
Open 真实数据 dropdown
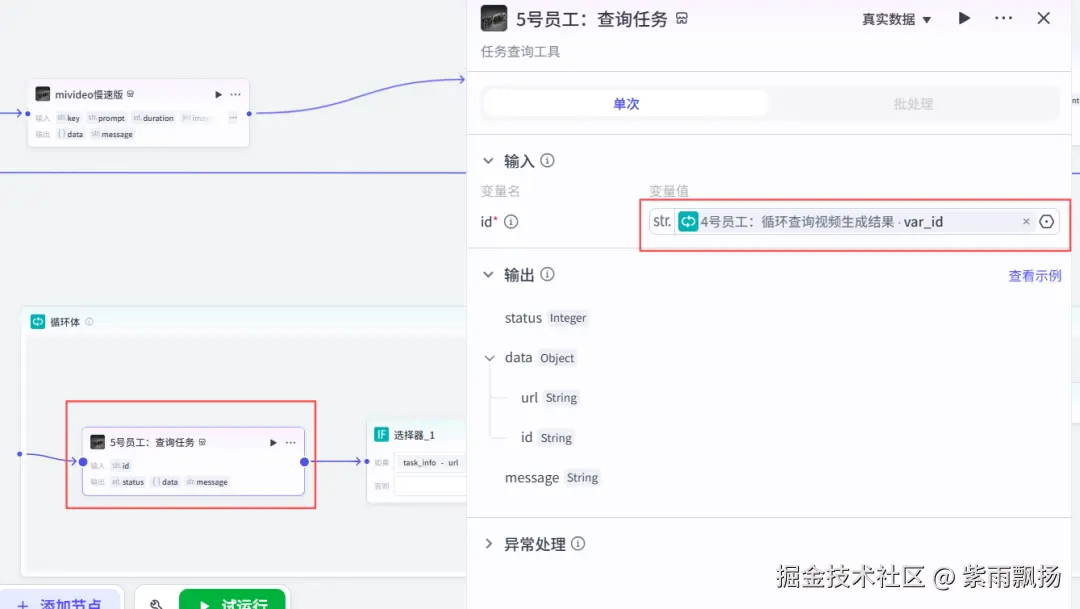coord(896,19)
